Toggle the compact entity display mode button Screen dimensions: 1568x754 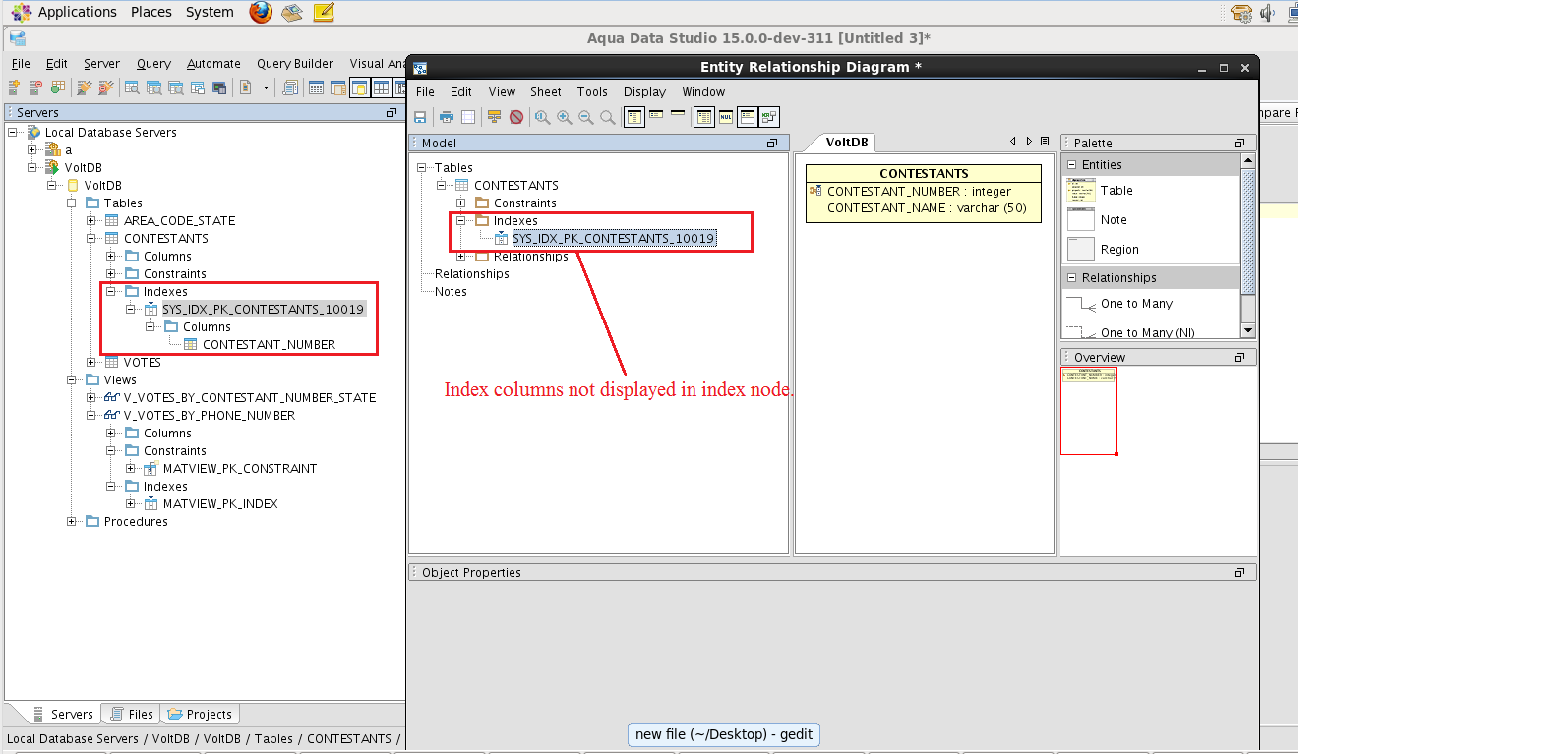[656, 115]
